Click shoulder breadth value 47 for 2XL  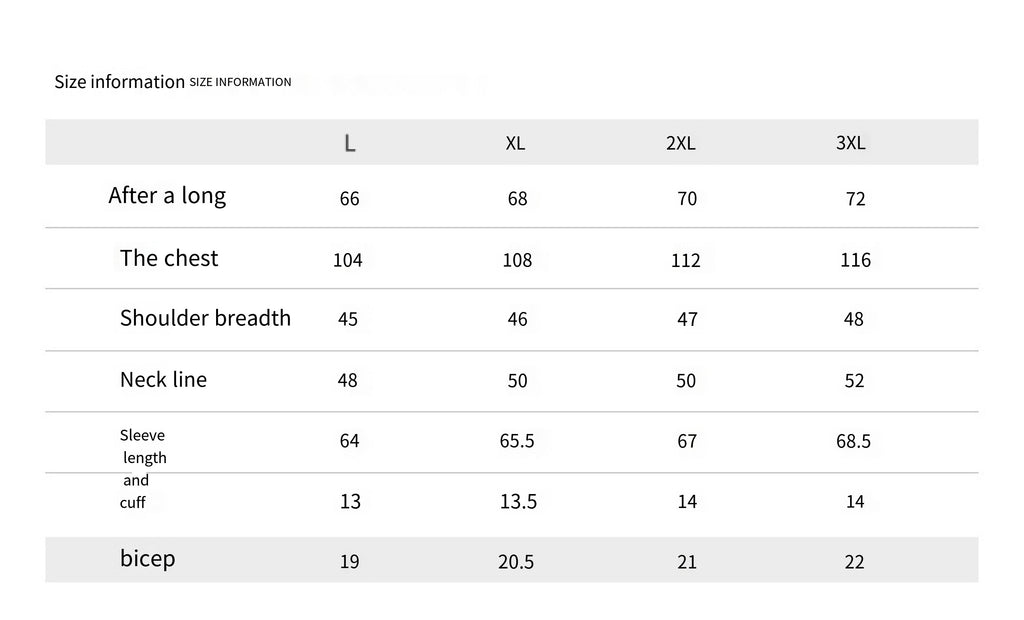[x=687, y=320]
